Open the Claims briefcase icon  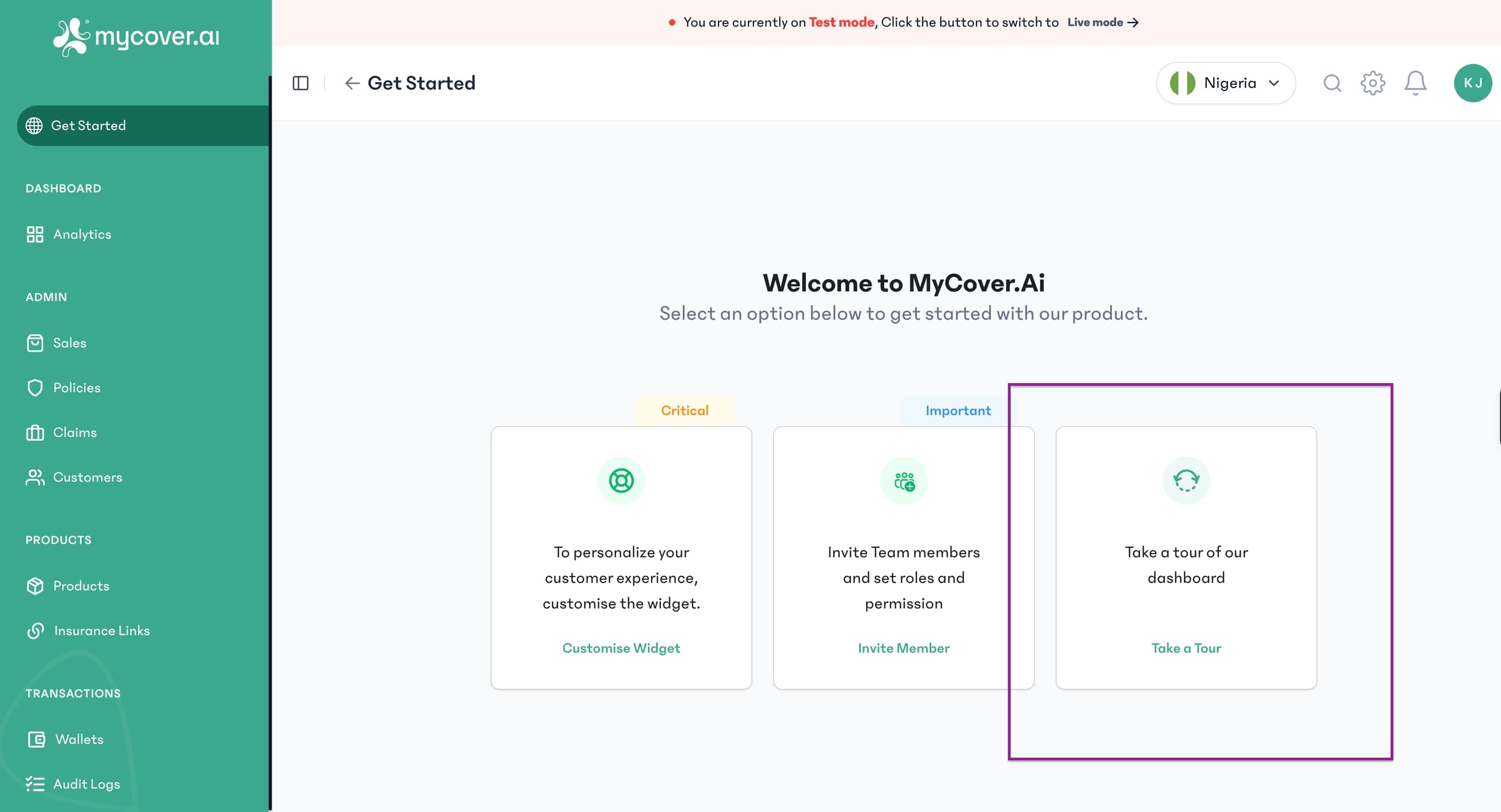[36, 432]
